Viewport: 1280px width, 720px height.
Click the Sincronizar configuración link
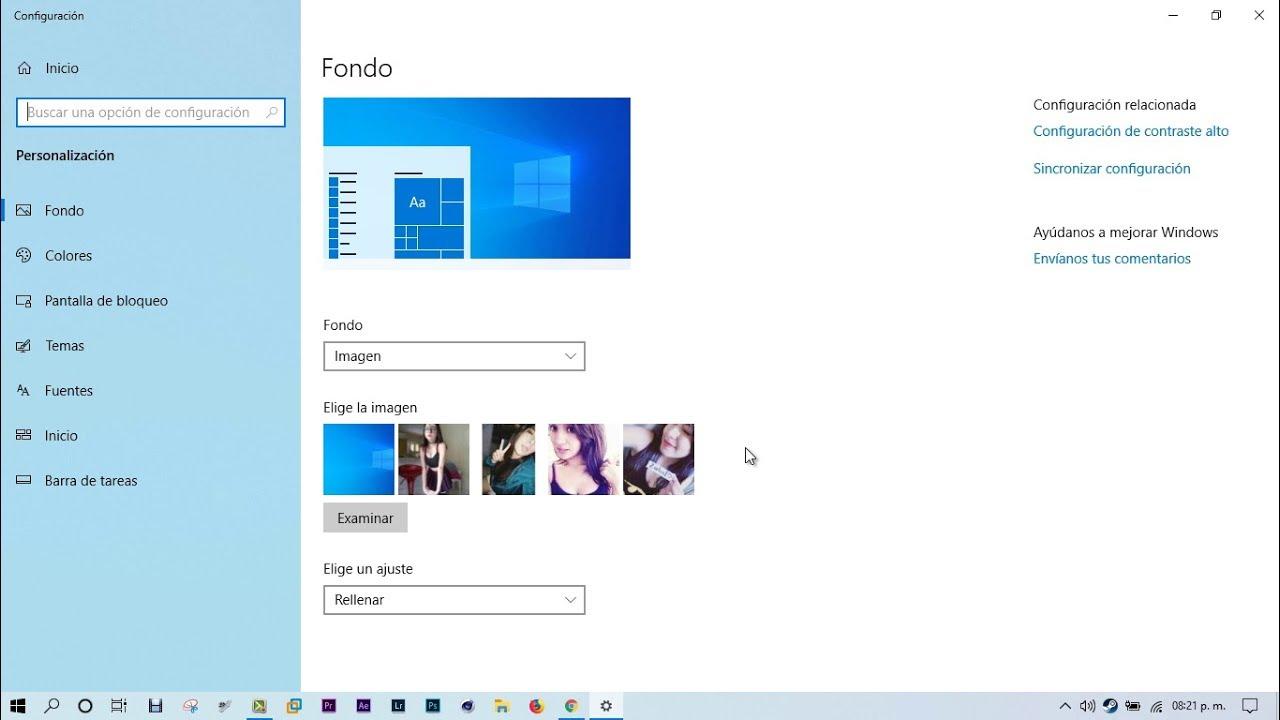click(1111, 169)
